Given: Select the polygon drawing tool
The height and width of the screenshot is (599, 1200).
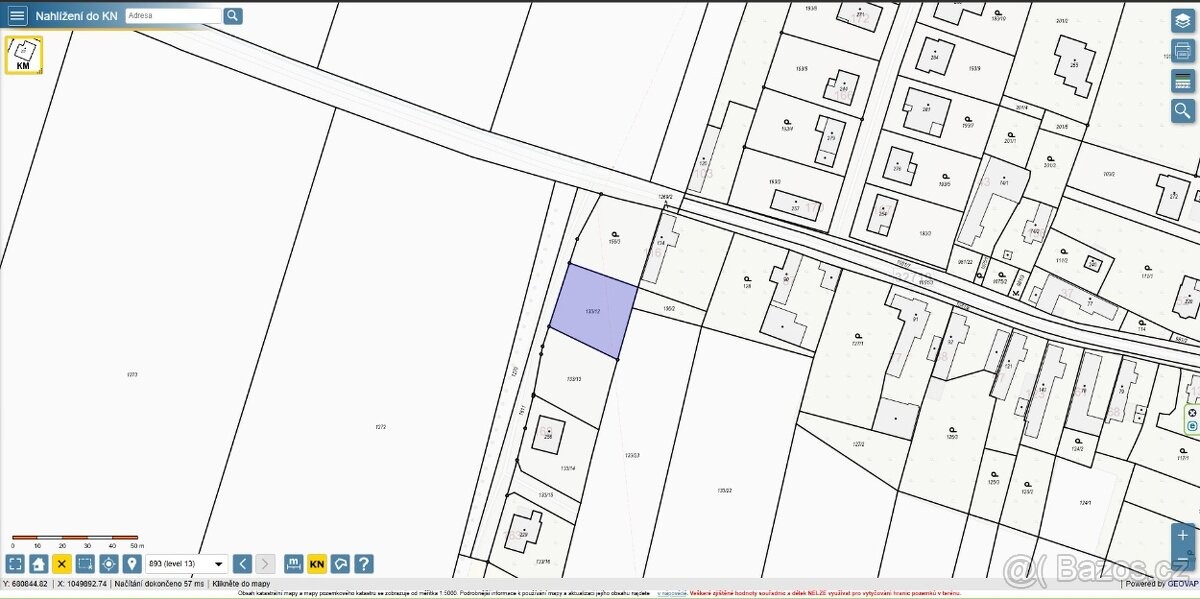Looking at the screenshot, I should pyautogui.click(x=341, y=564).
